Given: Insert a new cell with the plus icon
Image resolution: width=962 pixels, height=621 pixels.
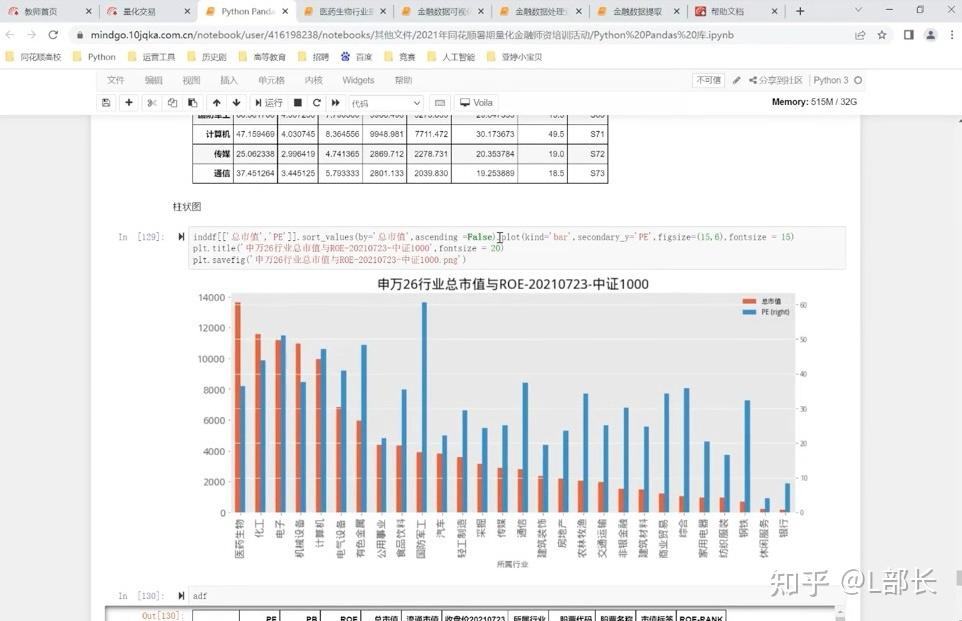Looking at the screenshot, I should (x=129, y=102).
